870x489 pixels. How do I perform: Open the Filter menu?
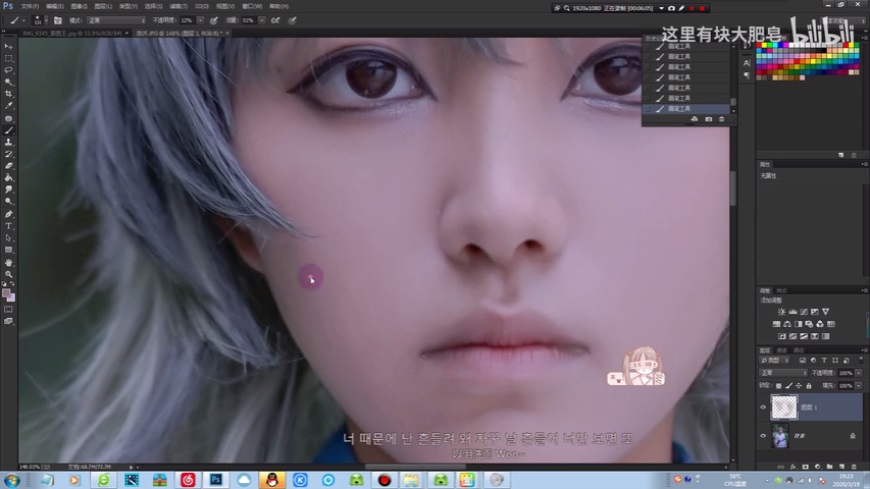tap(178, 6)
